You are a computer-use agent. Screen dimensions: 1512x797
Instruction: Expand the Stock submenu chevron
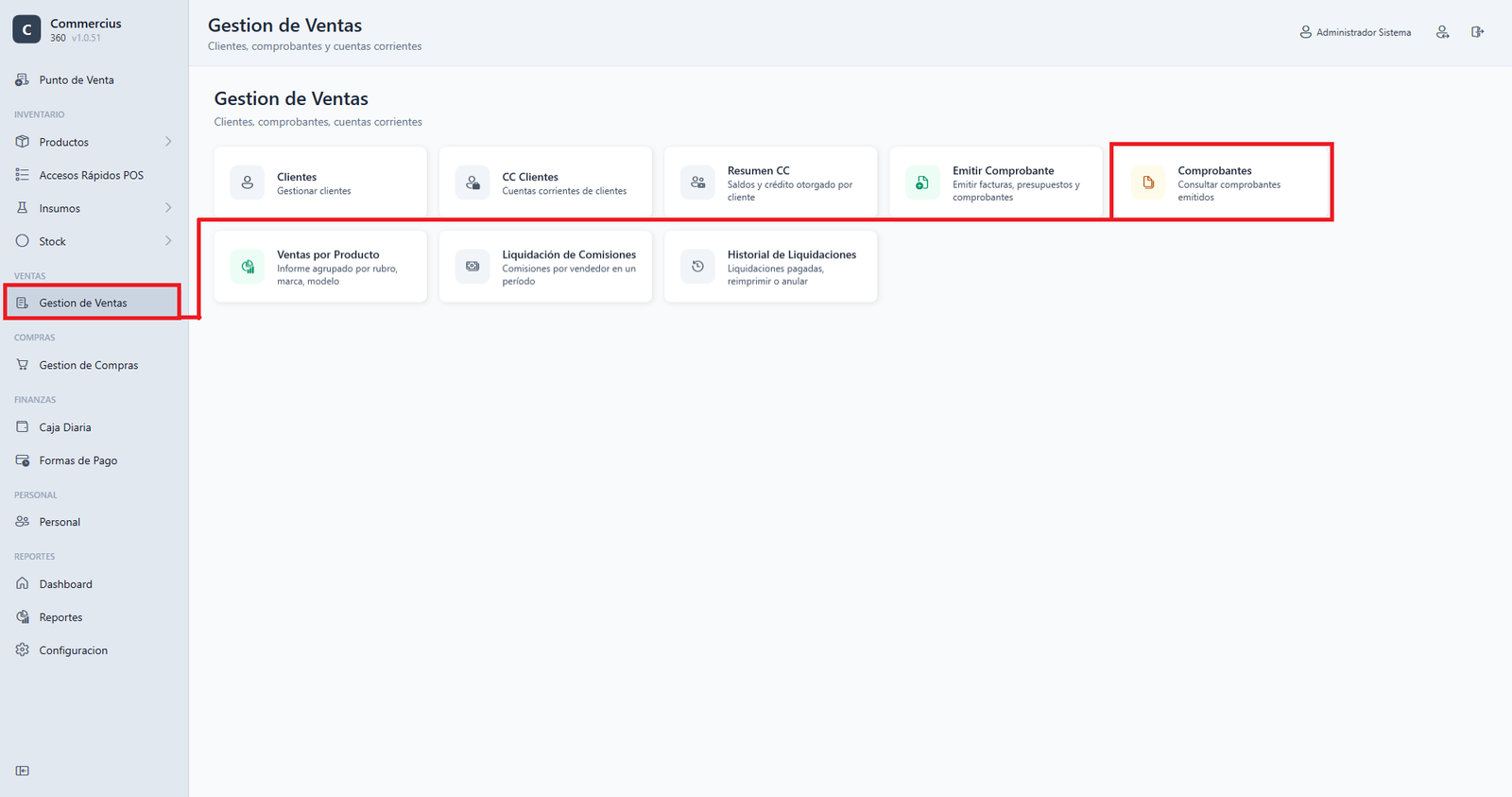point(168,241)
